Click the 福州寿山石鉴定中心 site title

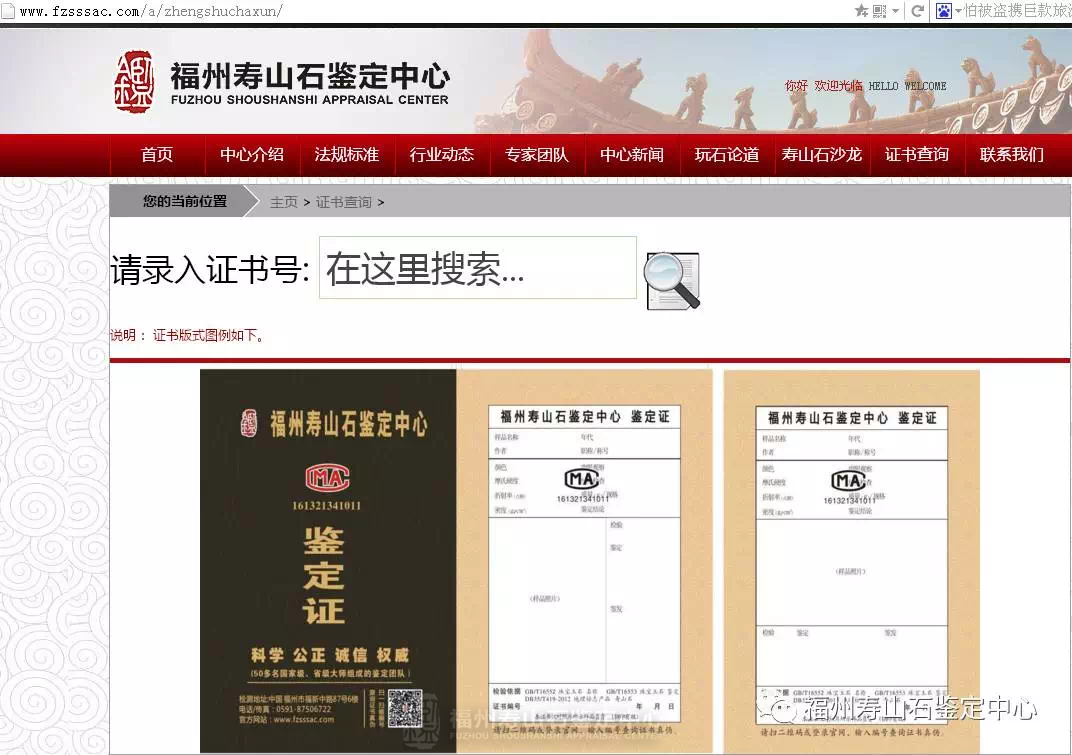pyautogui.click(x=310, y=75)
